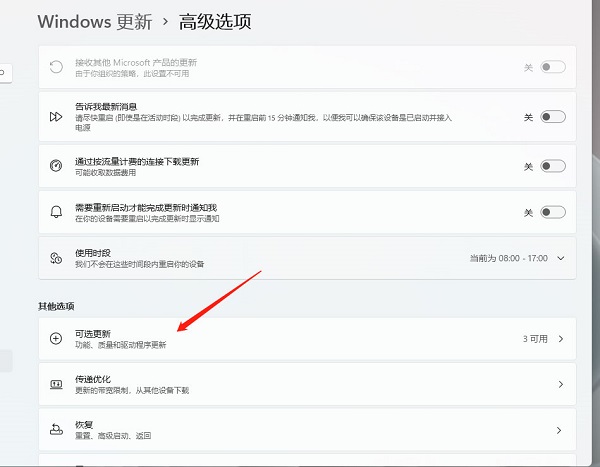Enable the 告诉我最新消息 toggle

[552, 117]
